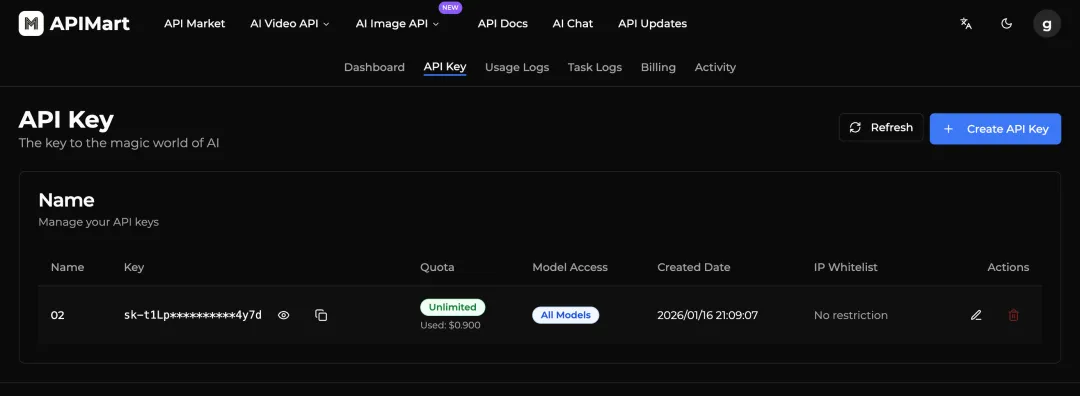Select the API Key tab
Viewport: 1080px width, 396px height.
click(445, 67)
